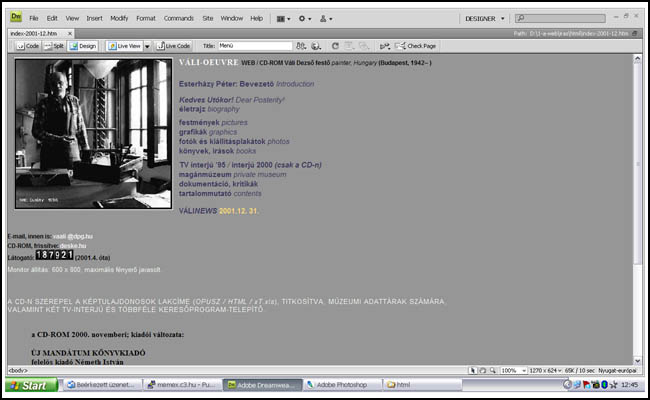Select the pointer Select tool in status bar
Image resolution: width=650 pixels, height=400 pixels.
[x=472, y=370]
